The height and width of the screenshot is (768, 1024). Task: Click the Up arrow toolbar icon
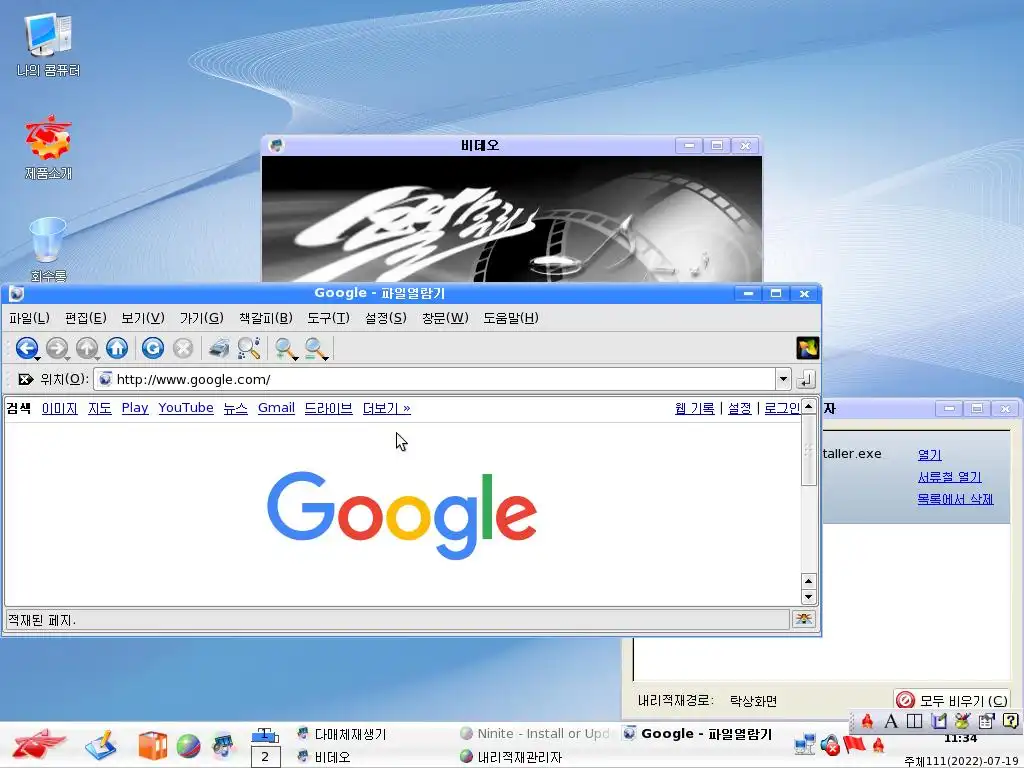point(87,348)
